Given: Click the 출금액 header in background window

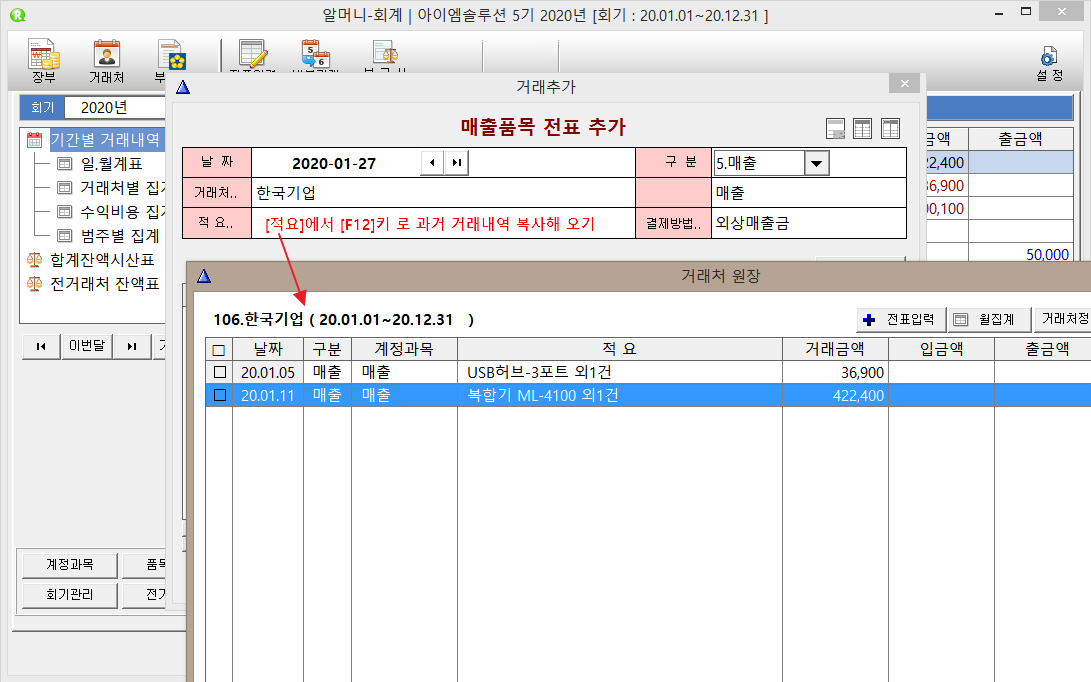Looking at the screenshot, I should point(1020,139).
